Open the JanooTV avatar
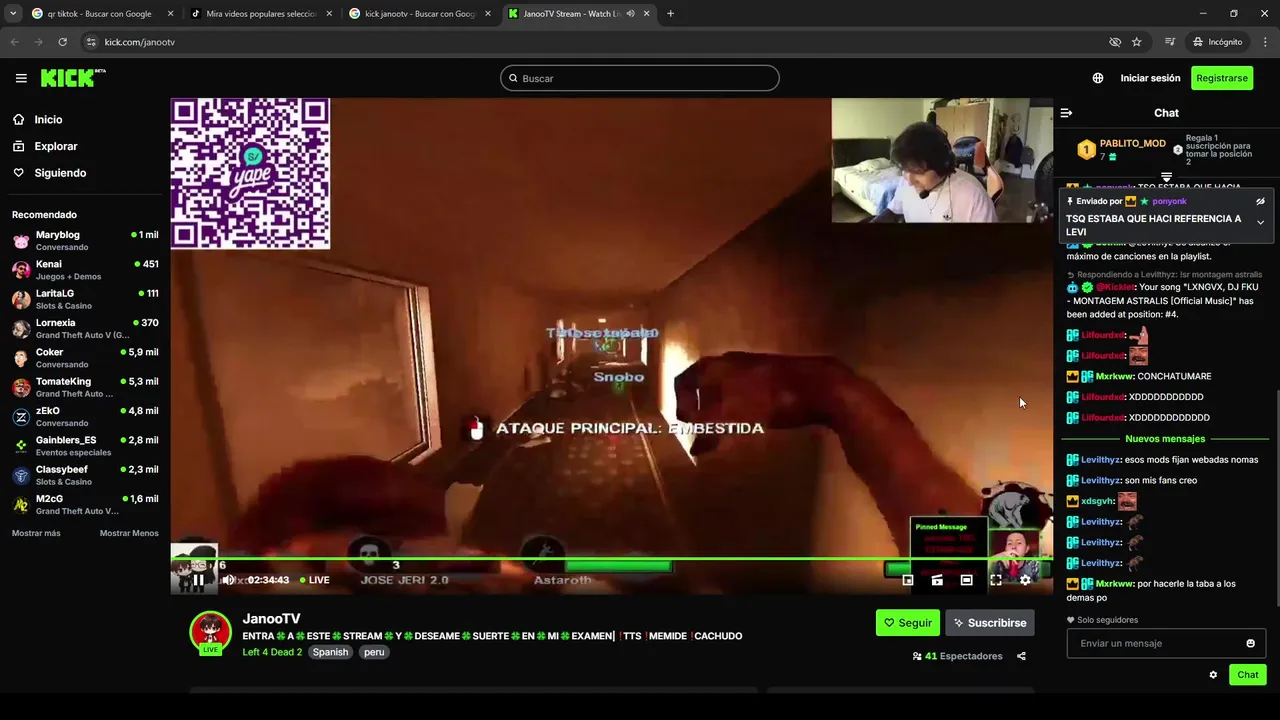 click(x=211, y=631)
